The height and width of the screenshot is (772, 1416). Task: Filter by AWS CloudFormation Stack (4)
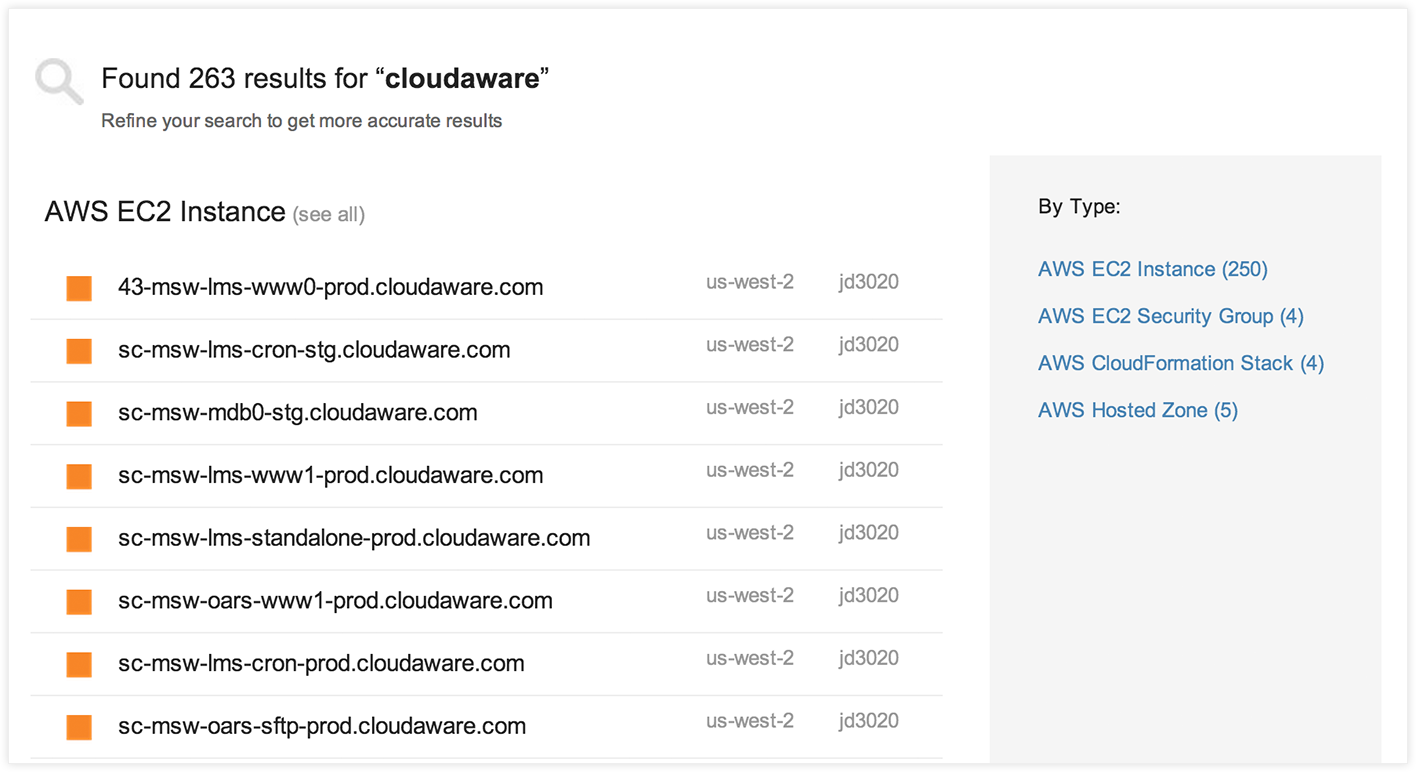[x=1180, y=363]
